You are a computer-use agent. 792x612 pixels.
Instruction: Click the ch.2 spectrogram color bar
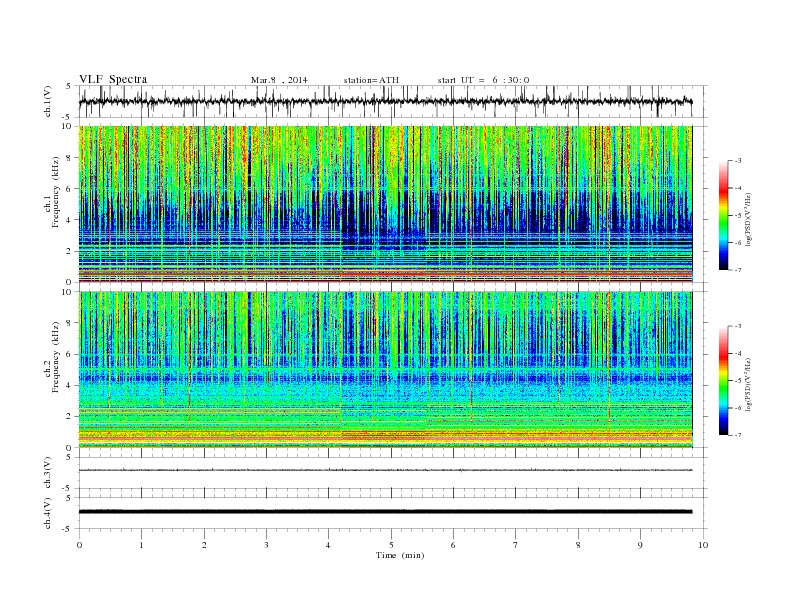[723, 380]
